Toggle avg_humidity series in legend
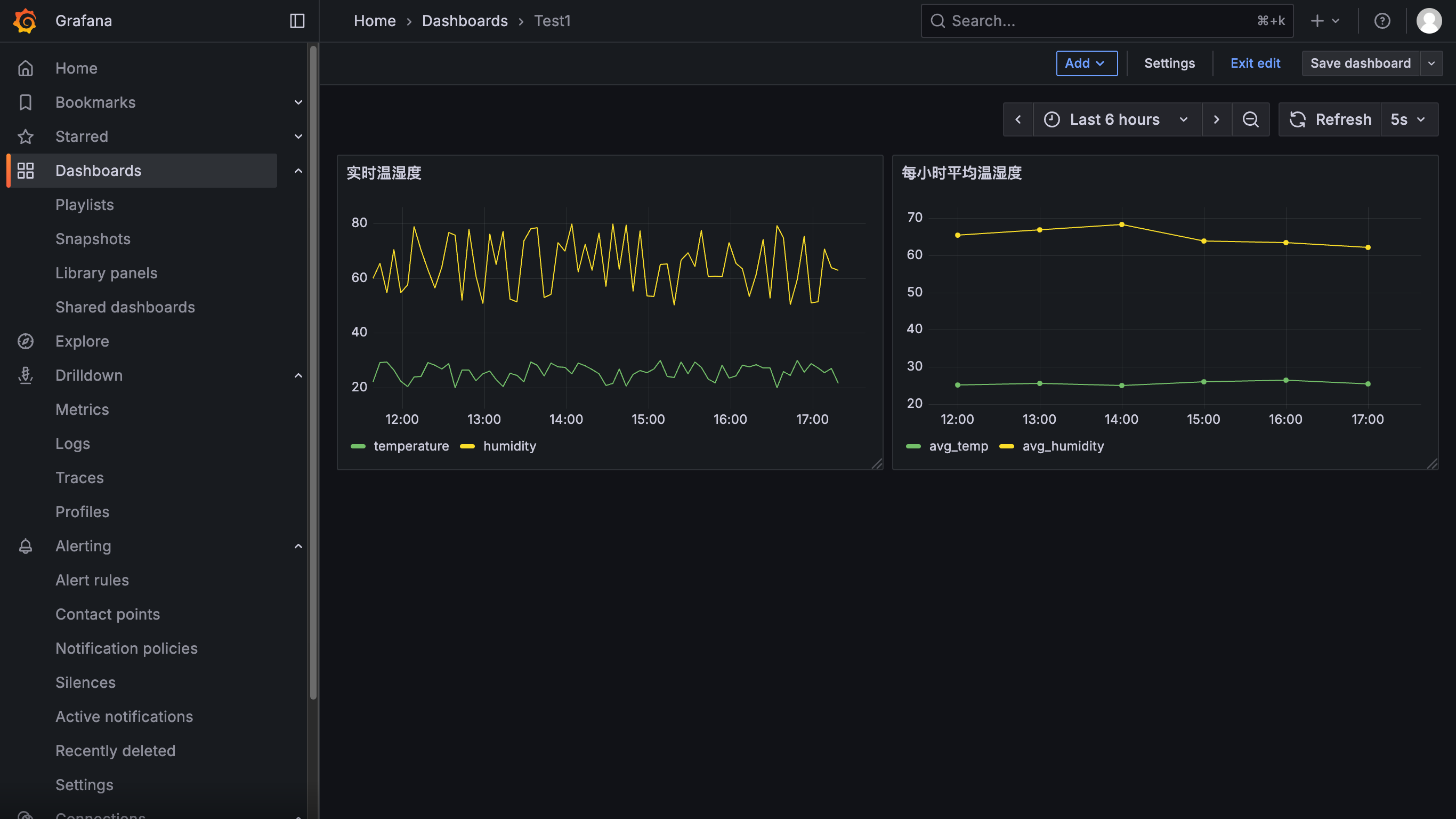Screen dimensions: 1456x819 (1063, 446)
